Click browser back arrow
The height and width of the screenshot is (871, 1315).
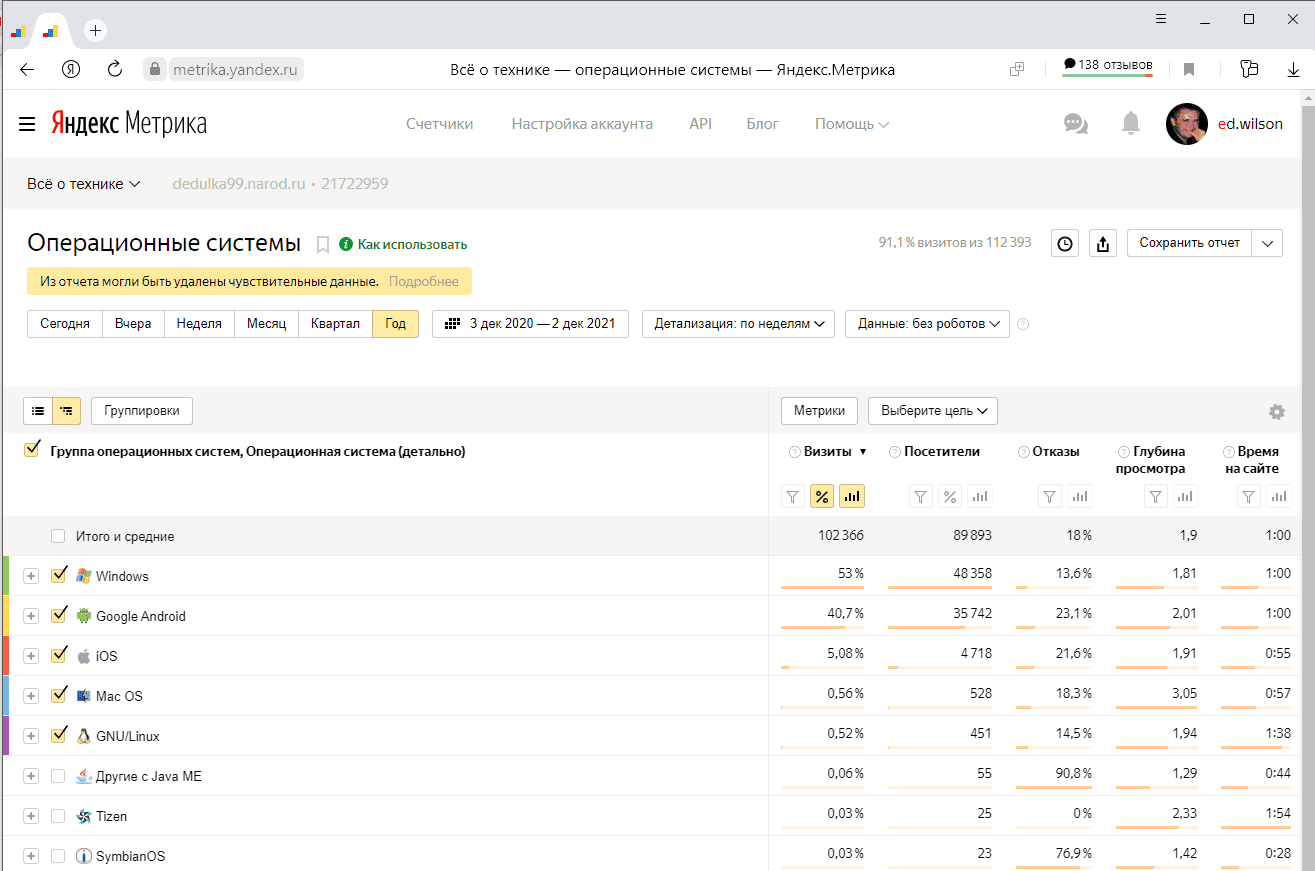pyautogui.click(x=27, y=69)
